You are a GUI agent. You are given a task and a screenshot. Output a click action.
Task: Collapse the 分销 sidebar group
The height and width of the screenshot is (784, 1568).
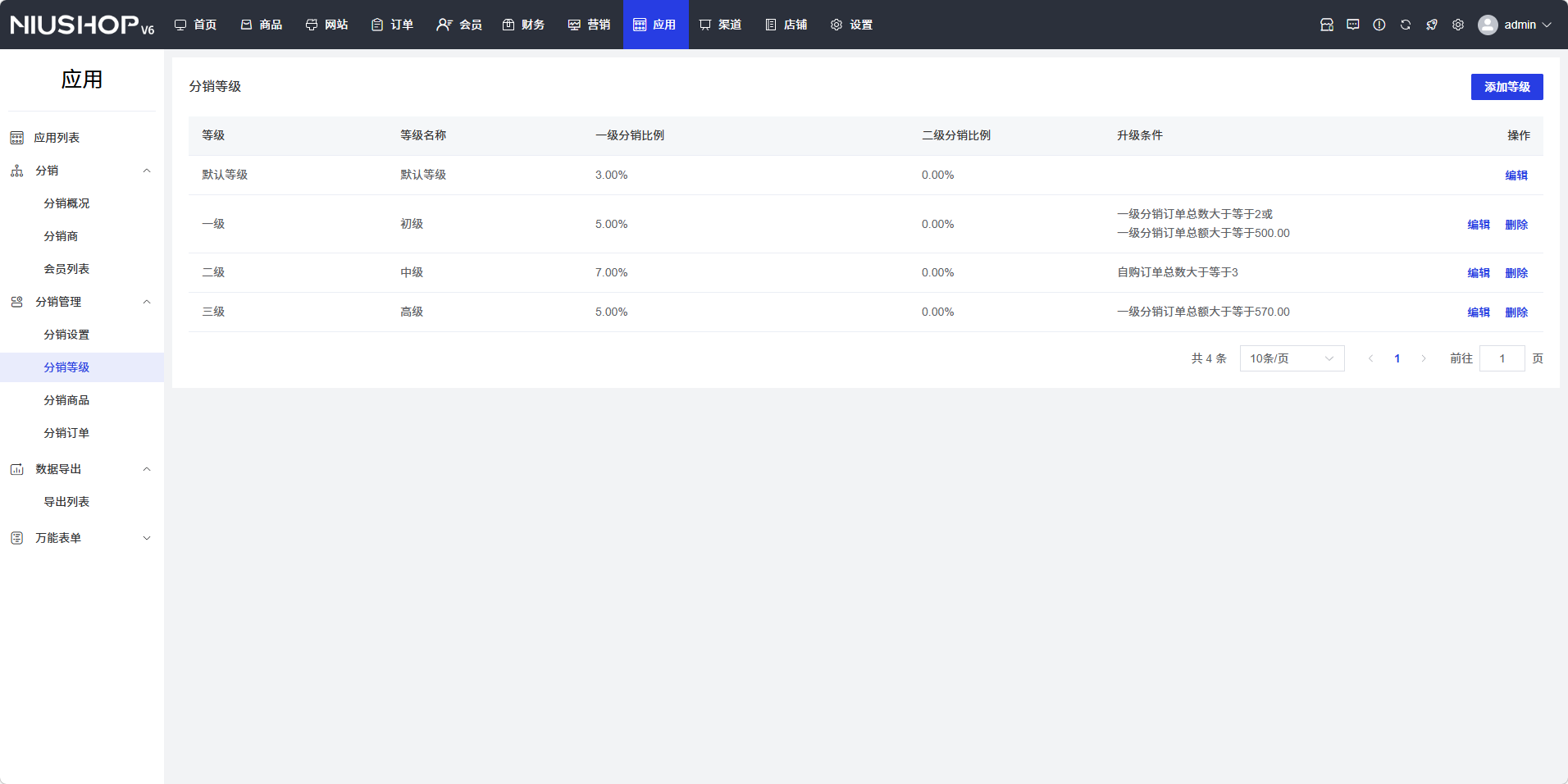click(147, 171)
